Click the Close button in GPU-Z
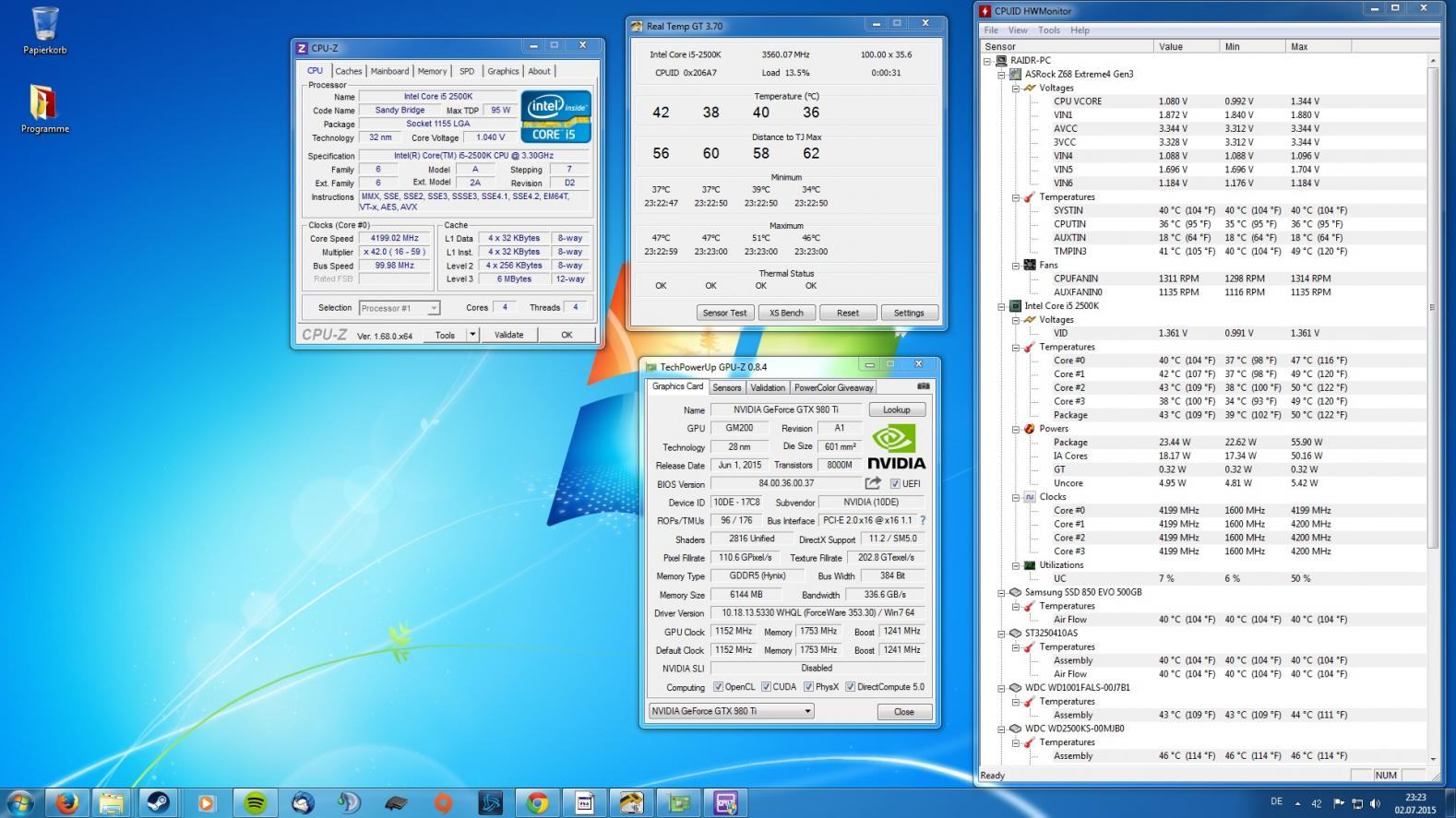This screenshot has height=818, width=1456. pyautogui.click(x=903, y=712)
